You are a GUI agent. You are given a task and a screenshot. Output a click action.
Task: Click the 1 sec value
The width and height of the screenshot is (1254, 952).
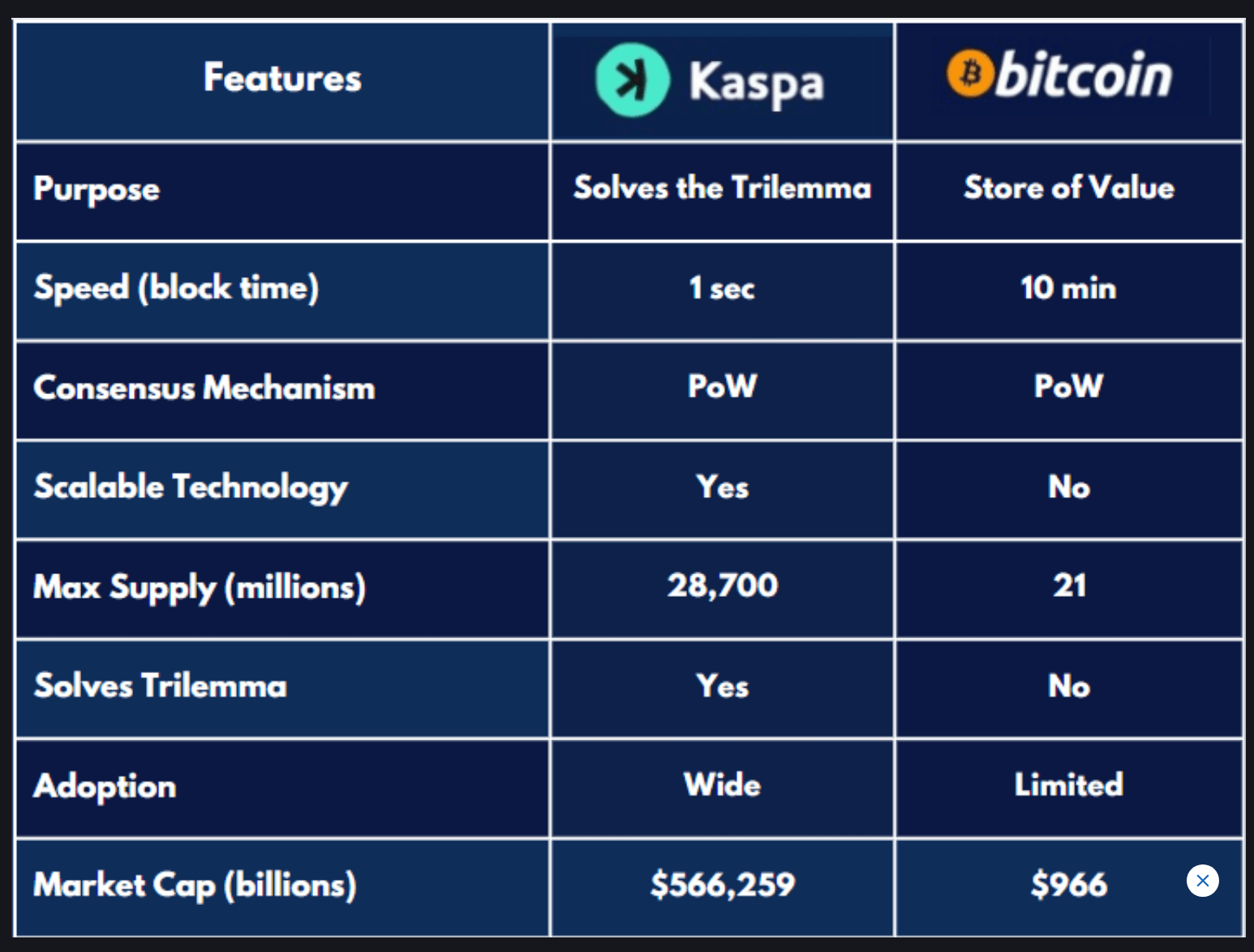721,288
